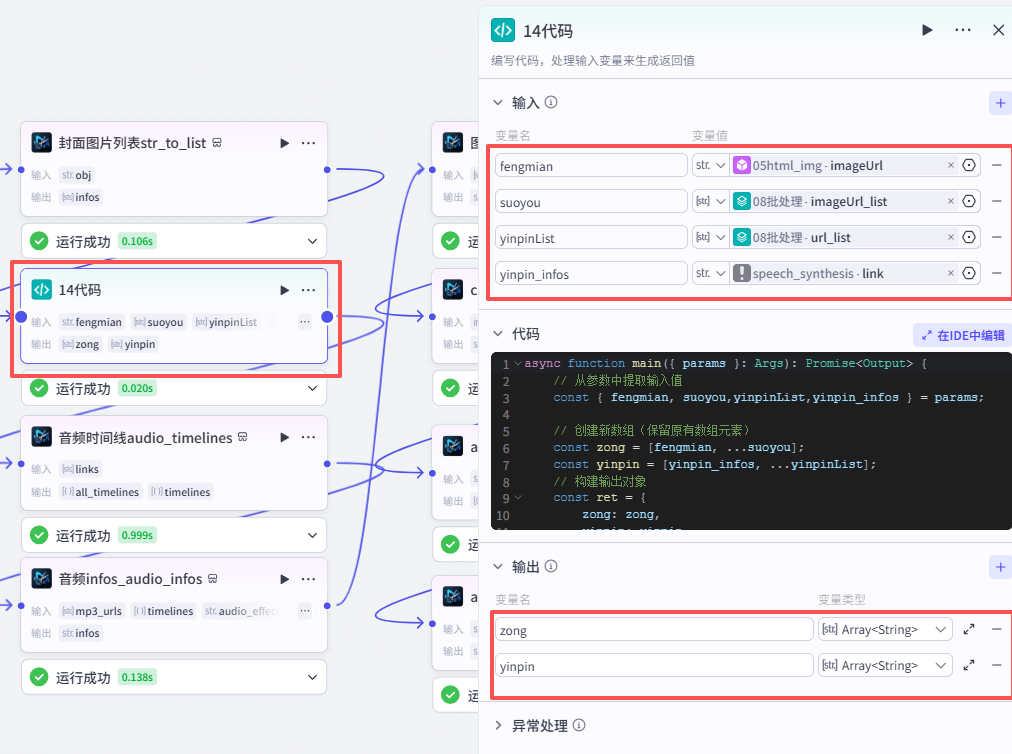Click 在IDE中编辑 button
The width and height of the screenshot is (1012, 754).
coord(963,336)
